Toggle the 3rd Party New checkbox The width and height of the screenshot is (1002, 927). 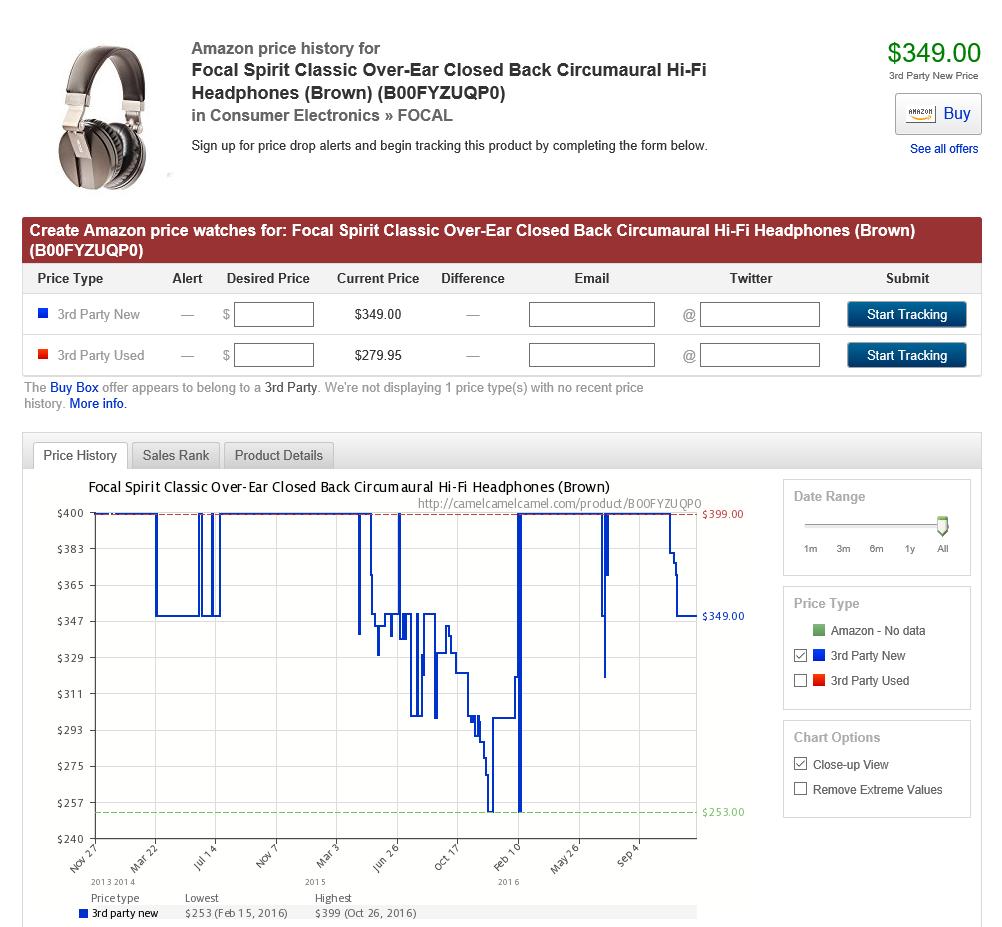[800, 656]
